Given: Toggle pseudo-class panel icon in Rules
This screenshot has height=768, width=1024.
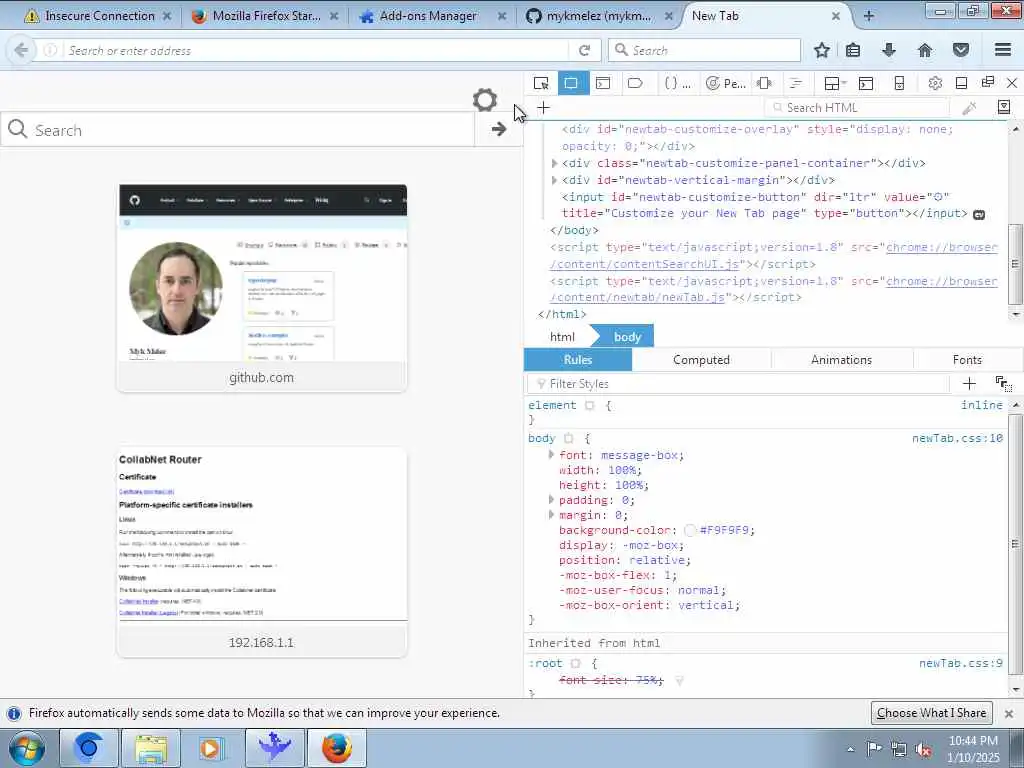Looking at the screenshot, I should click(x=1003, y=384).
